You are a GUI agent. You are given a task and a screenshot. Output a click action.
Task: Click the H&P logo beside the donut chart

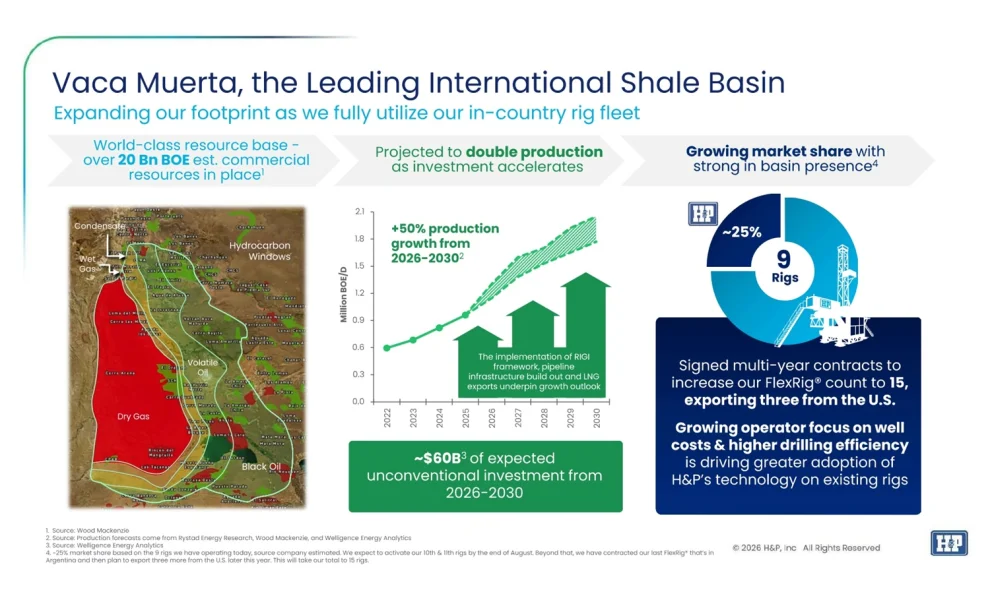703,214
